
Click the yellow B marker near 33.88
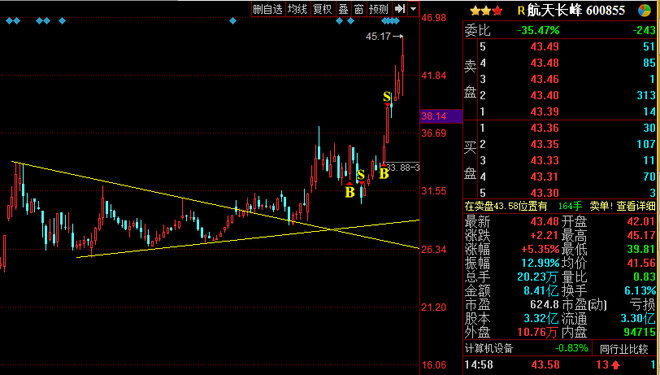[x=384, y=173]
